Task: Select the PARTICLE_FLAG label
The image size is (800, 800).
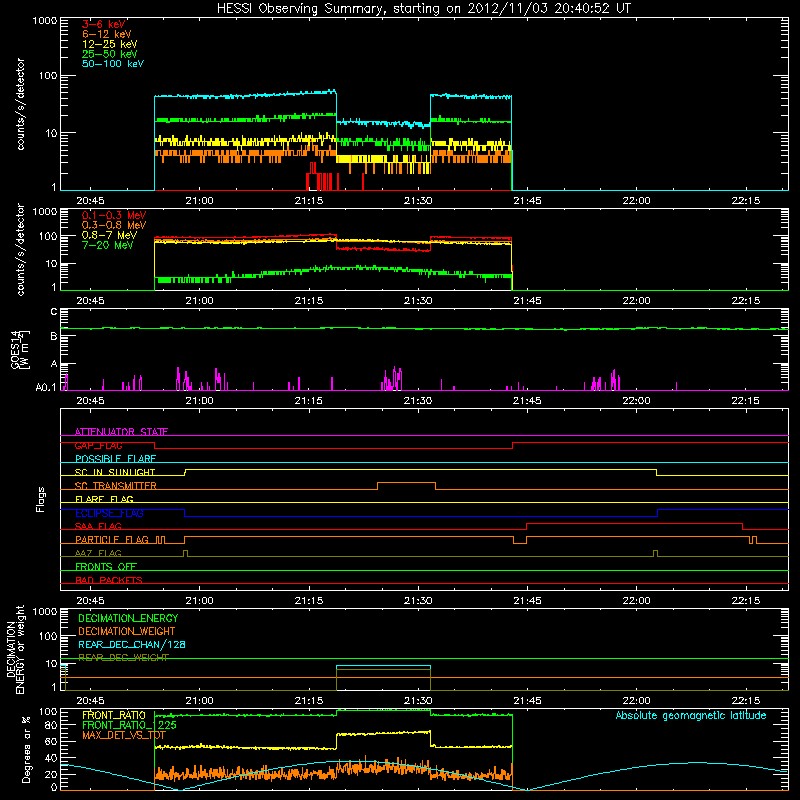Action: (x=112, y=539)
